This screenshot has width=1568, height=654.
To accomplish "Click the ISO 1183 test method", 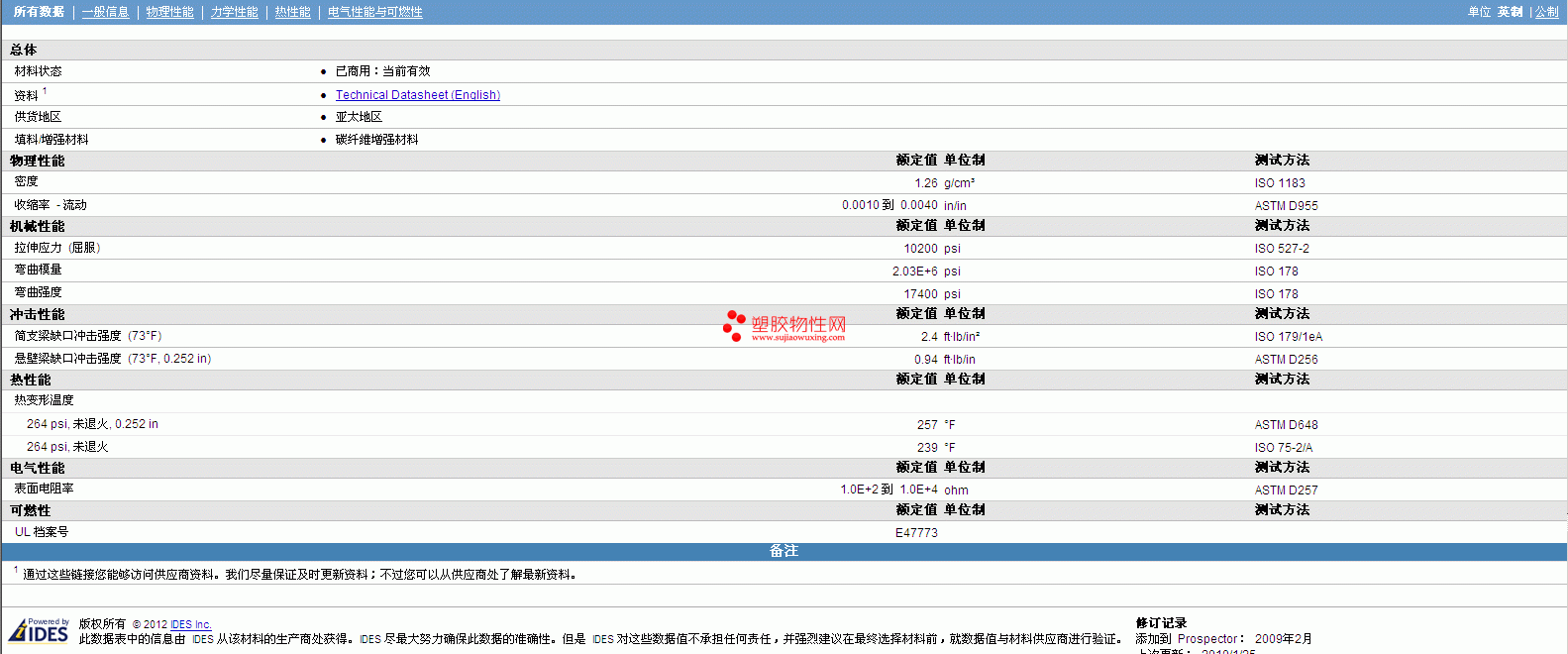I will click(1280, 183).
